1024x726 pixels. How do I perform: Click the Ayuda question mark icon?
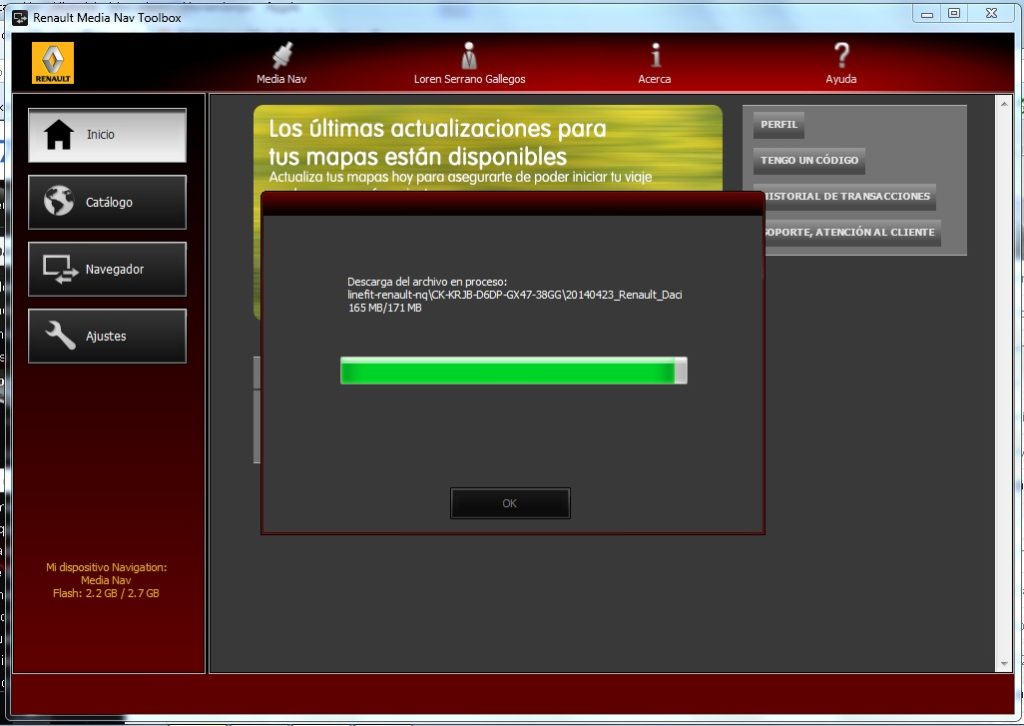(841, 56)
